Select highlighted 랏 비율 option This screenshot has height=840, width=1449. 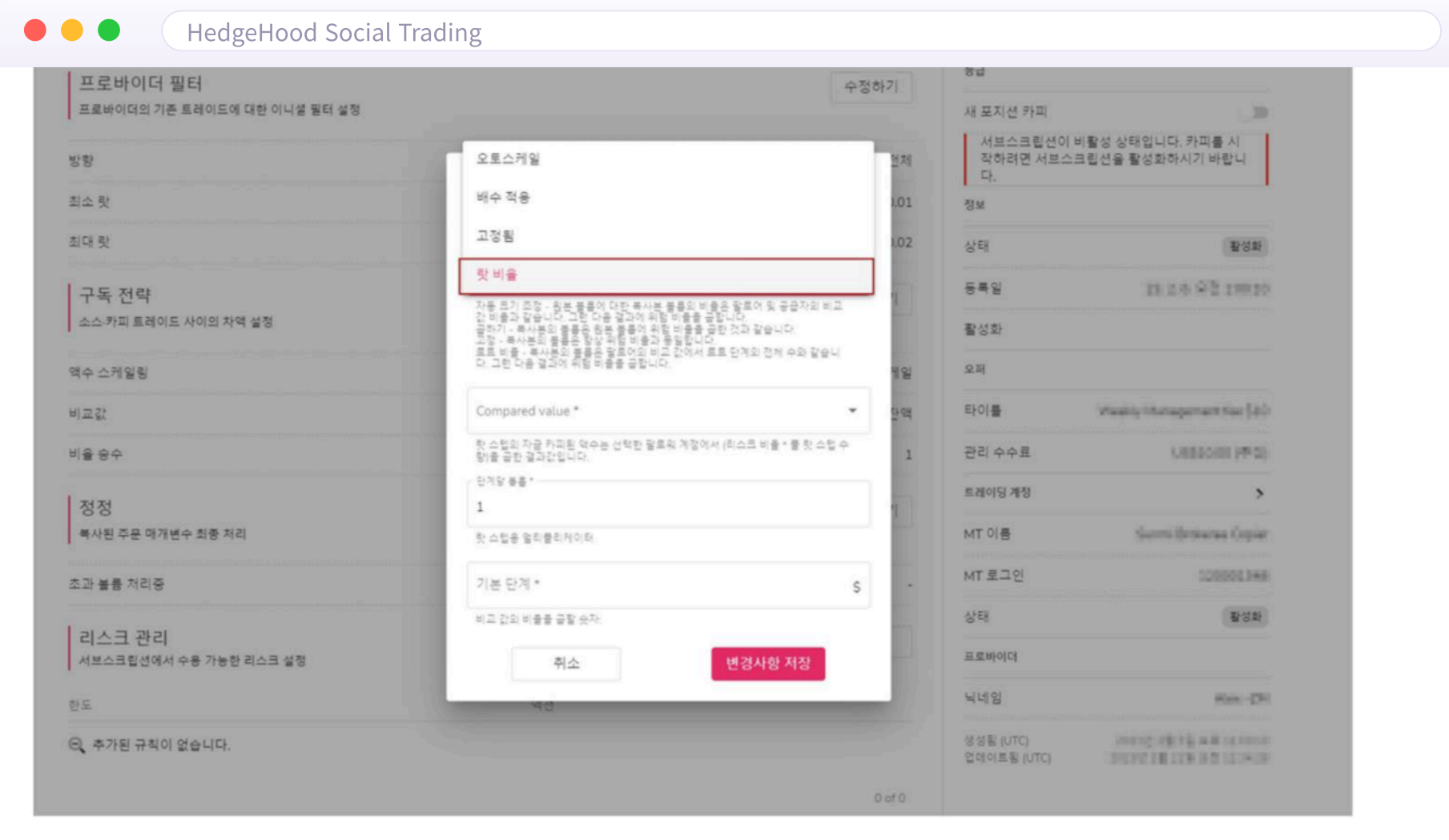point(666,275)
